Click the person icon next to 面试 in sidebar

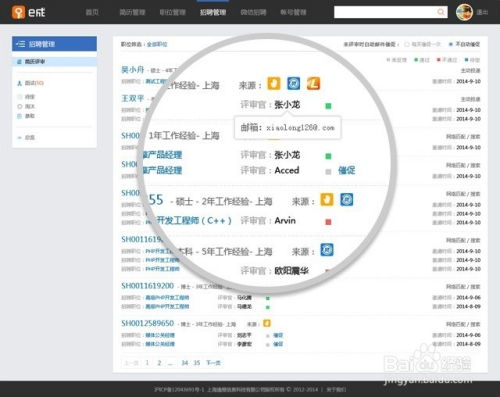click(19, 83)
